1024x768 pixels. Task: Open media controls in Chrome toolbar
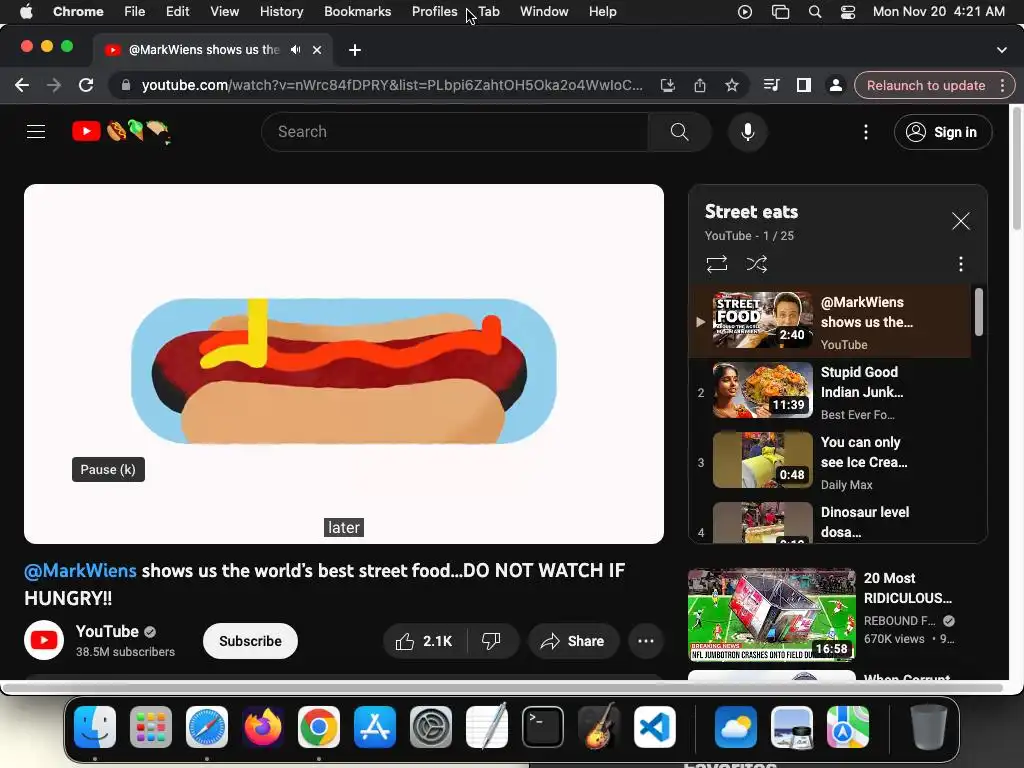pyautogui.click(x=771, y=86)
